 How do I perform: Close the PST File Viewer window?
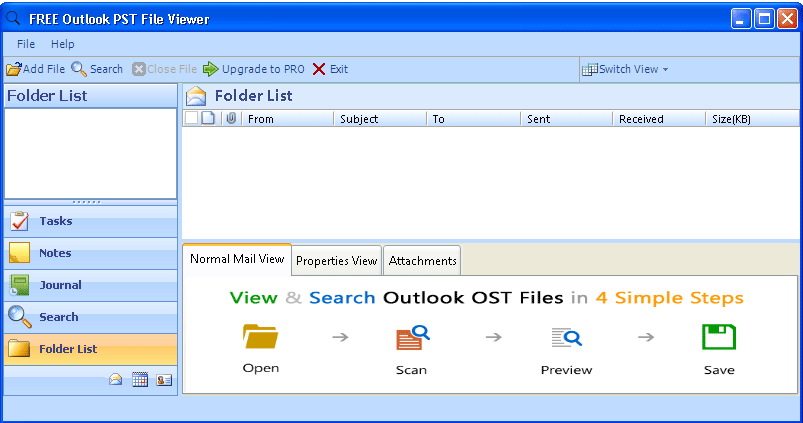click(x=787, y=19)
